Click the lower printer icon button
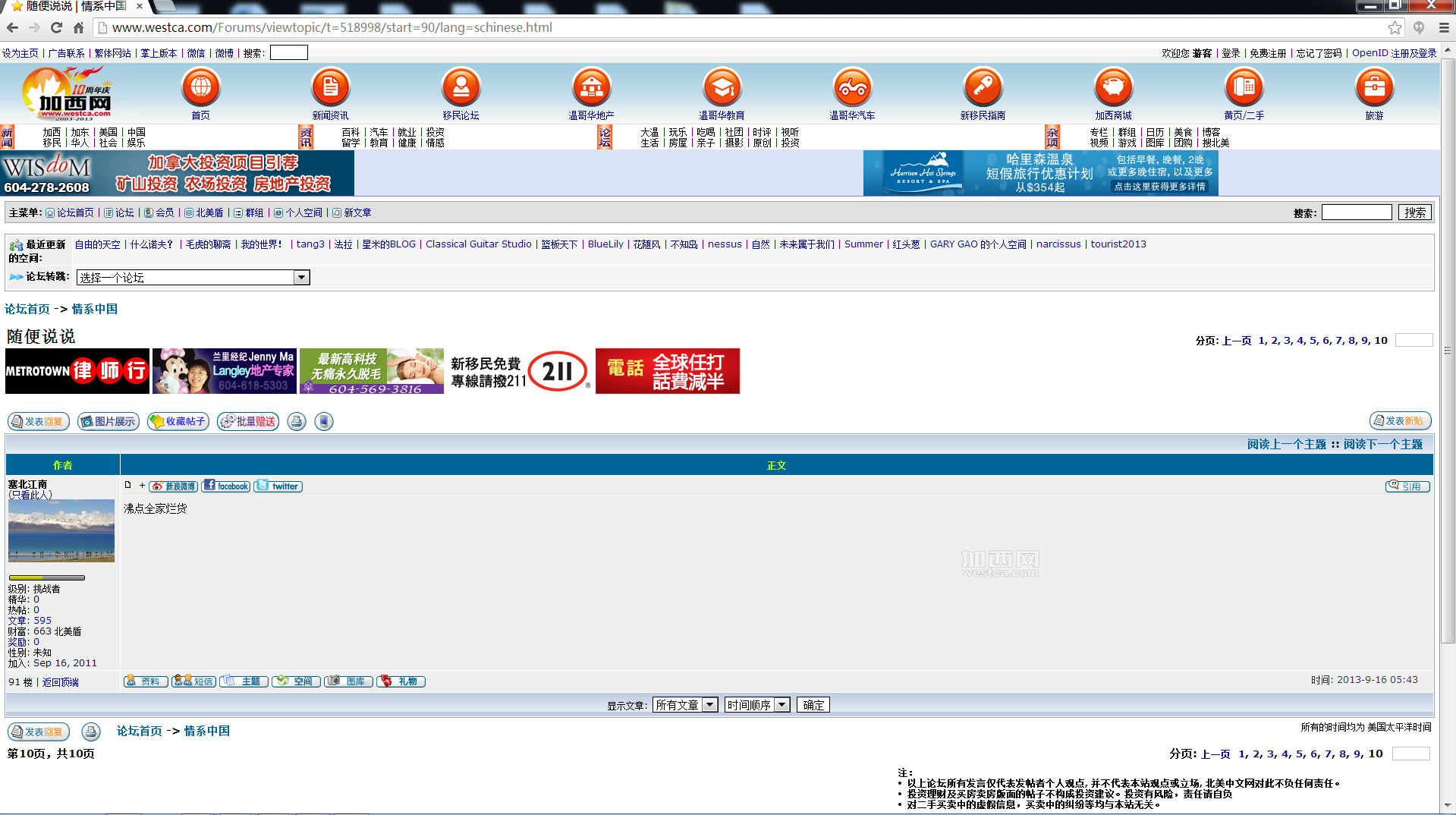Screen dimensions: 1456x815 tap(91, 732)
